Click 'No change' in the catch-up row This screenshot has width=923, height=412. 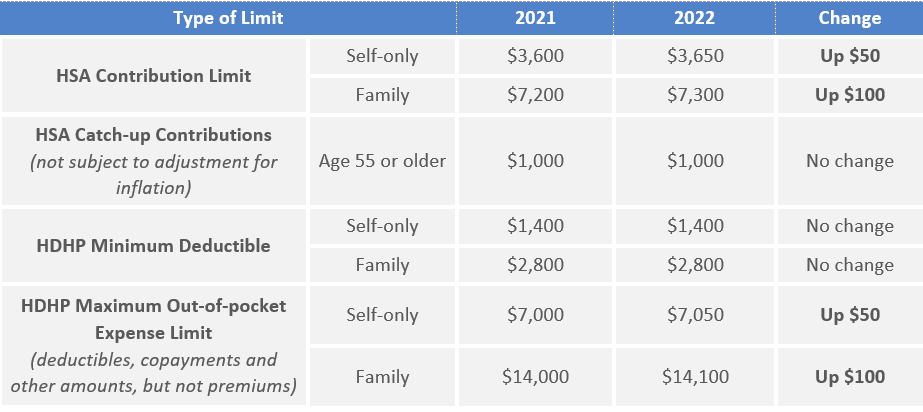pos(850,161)
